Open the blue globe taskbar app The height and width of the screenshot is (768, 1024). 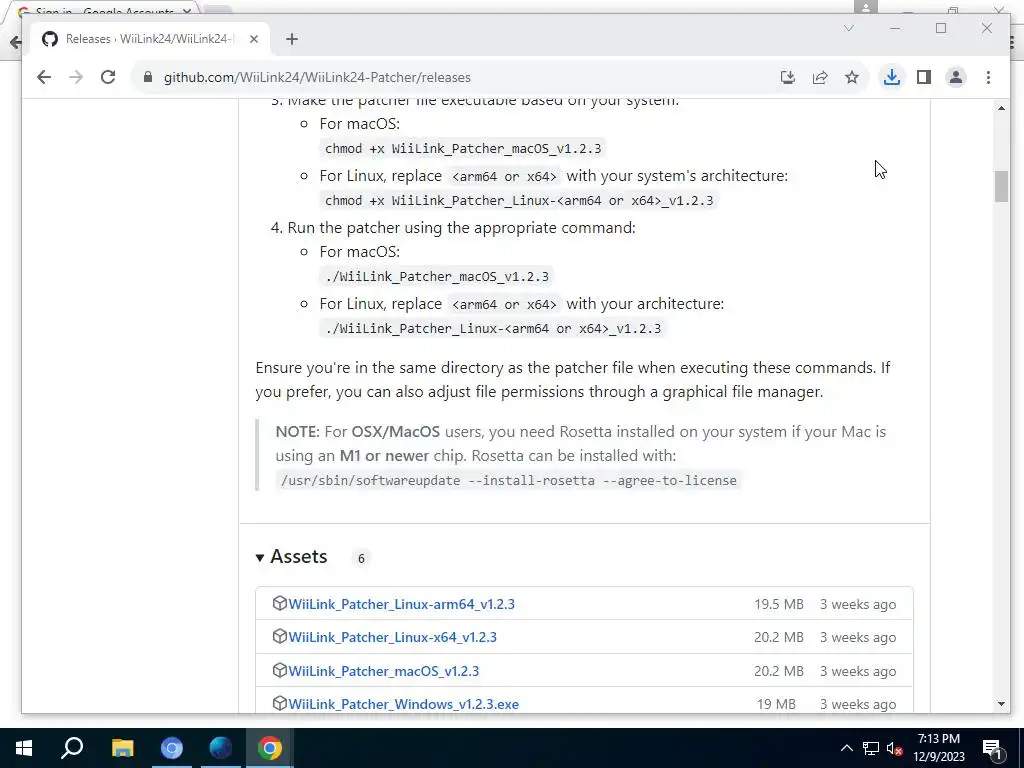pos(221,748)
